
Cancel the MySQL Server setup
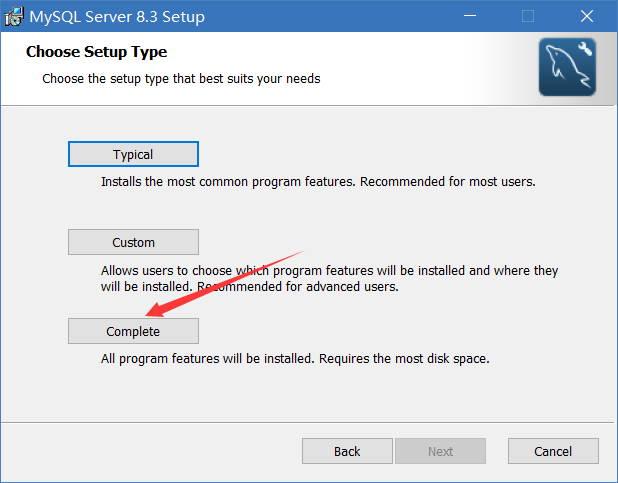tap(553, 451)
